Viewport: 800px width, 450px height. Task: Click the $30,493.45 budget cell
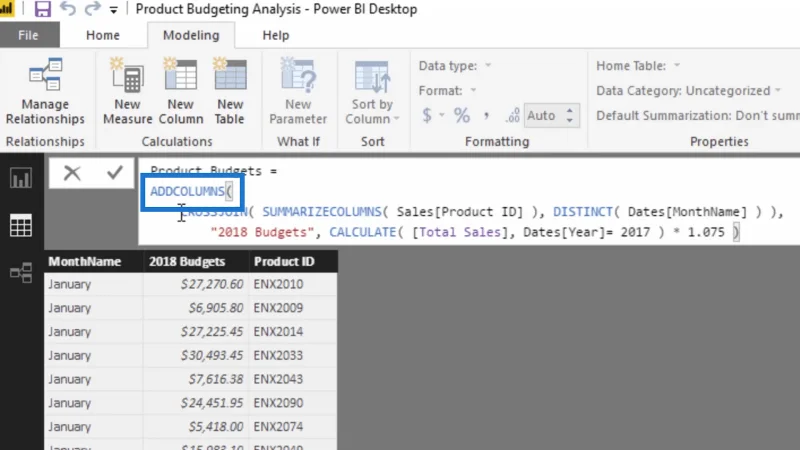click(x=196, y=356)
